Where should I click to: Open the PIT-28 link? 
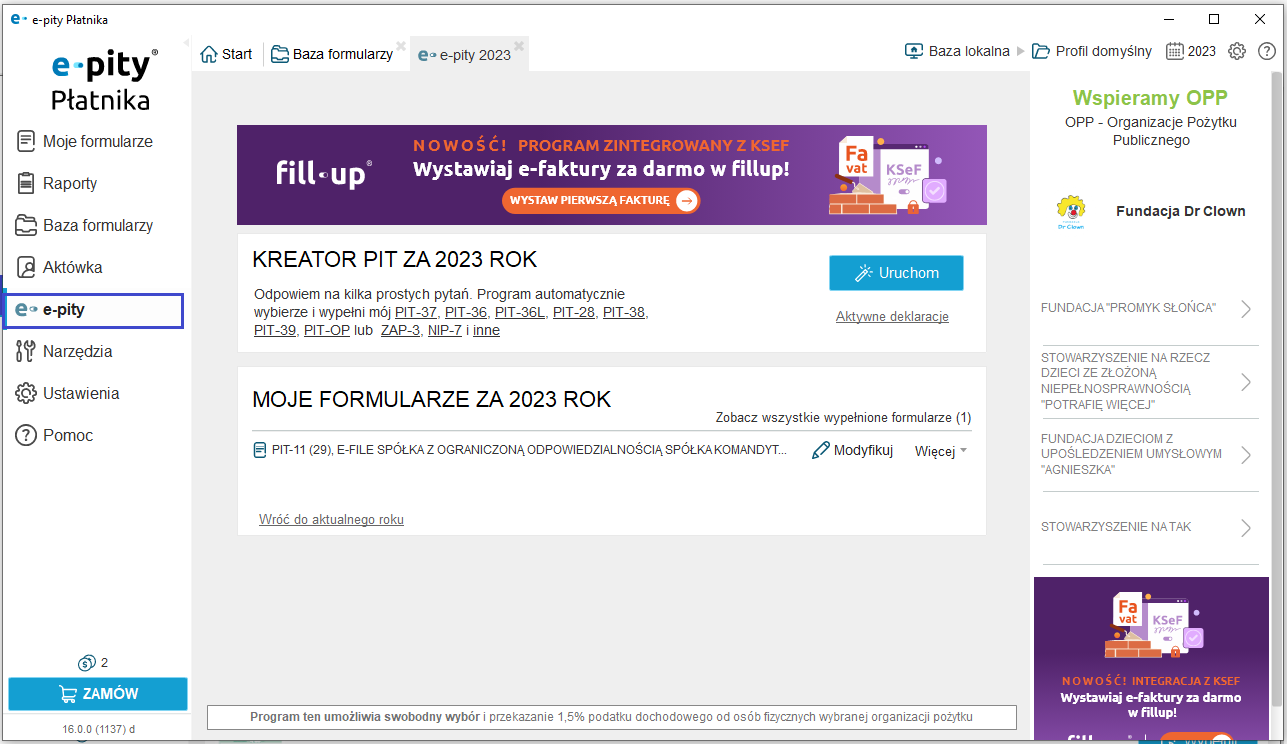(x=574, y=312)
